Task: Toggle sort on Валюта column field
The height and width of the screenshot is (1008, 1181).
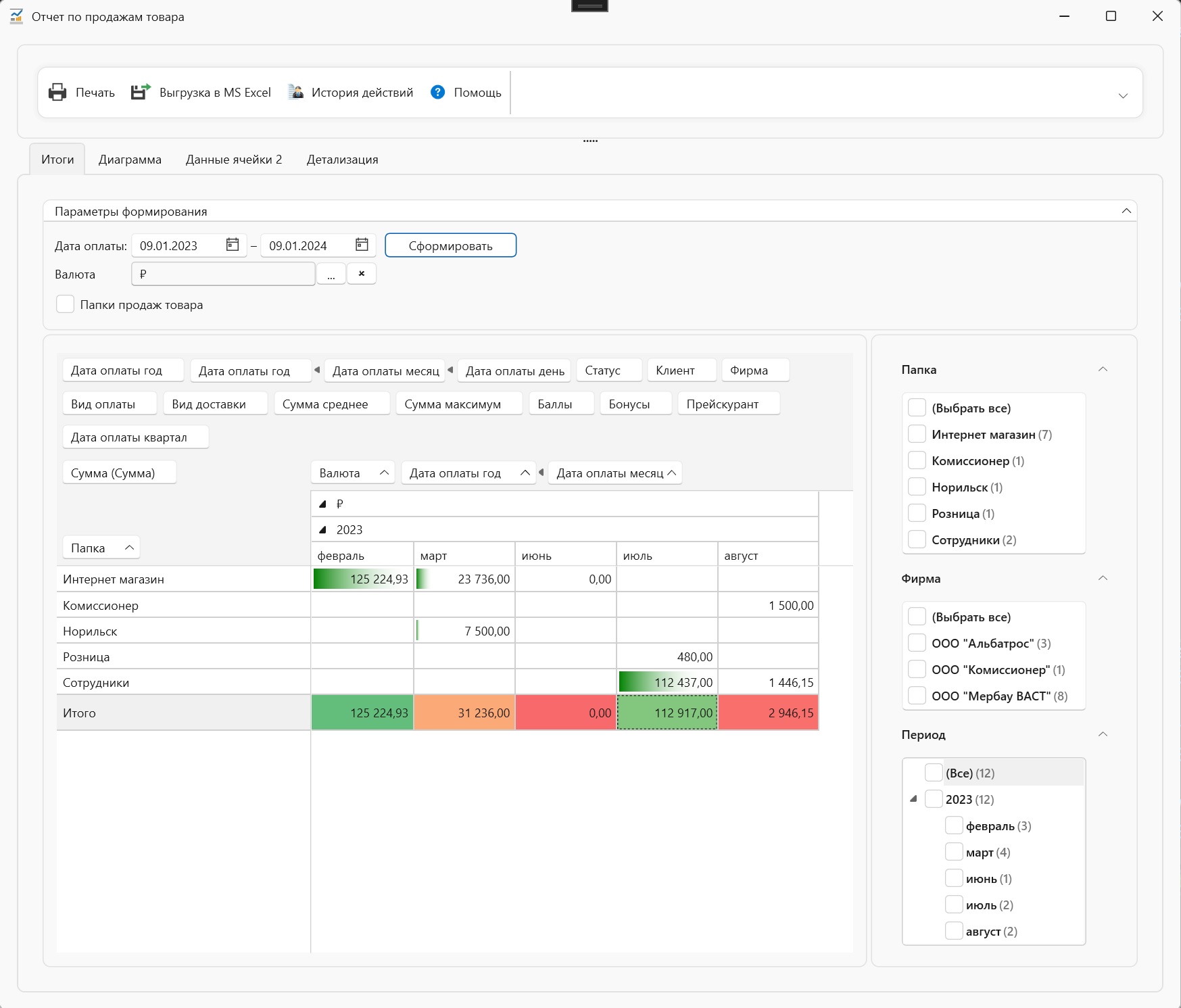Action: 384,473
